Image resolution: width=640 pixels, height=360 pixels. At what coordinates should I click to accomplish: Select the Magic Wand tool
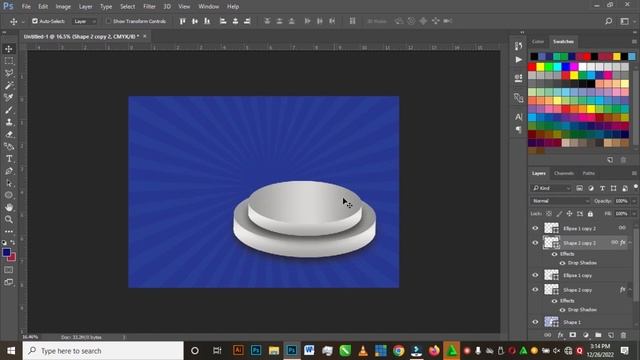point(9,85)
